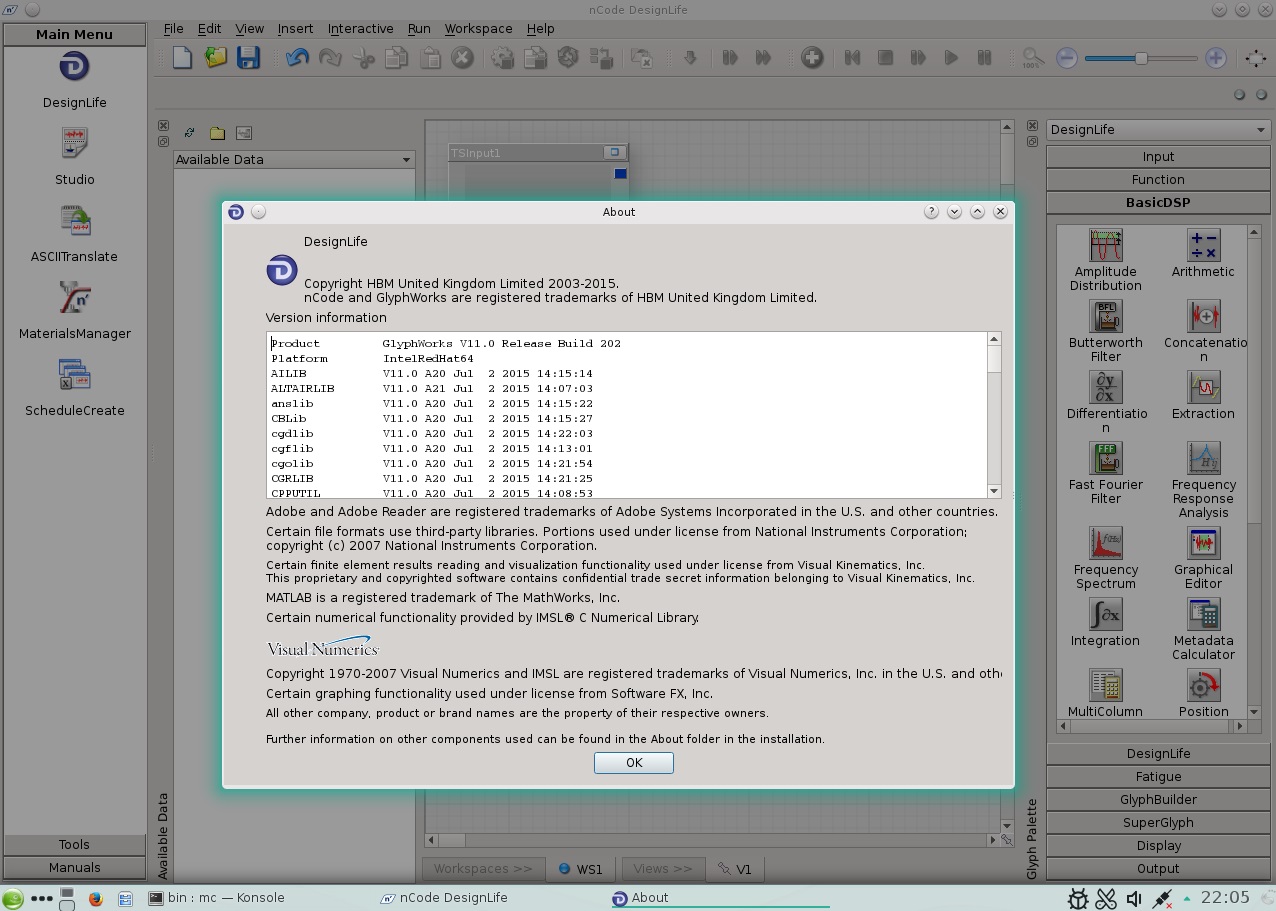Click the skip-to-start playback button

pos(852,58)
